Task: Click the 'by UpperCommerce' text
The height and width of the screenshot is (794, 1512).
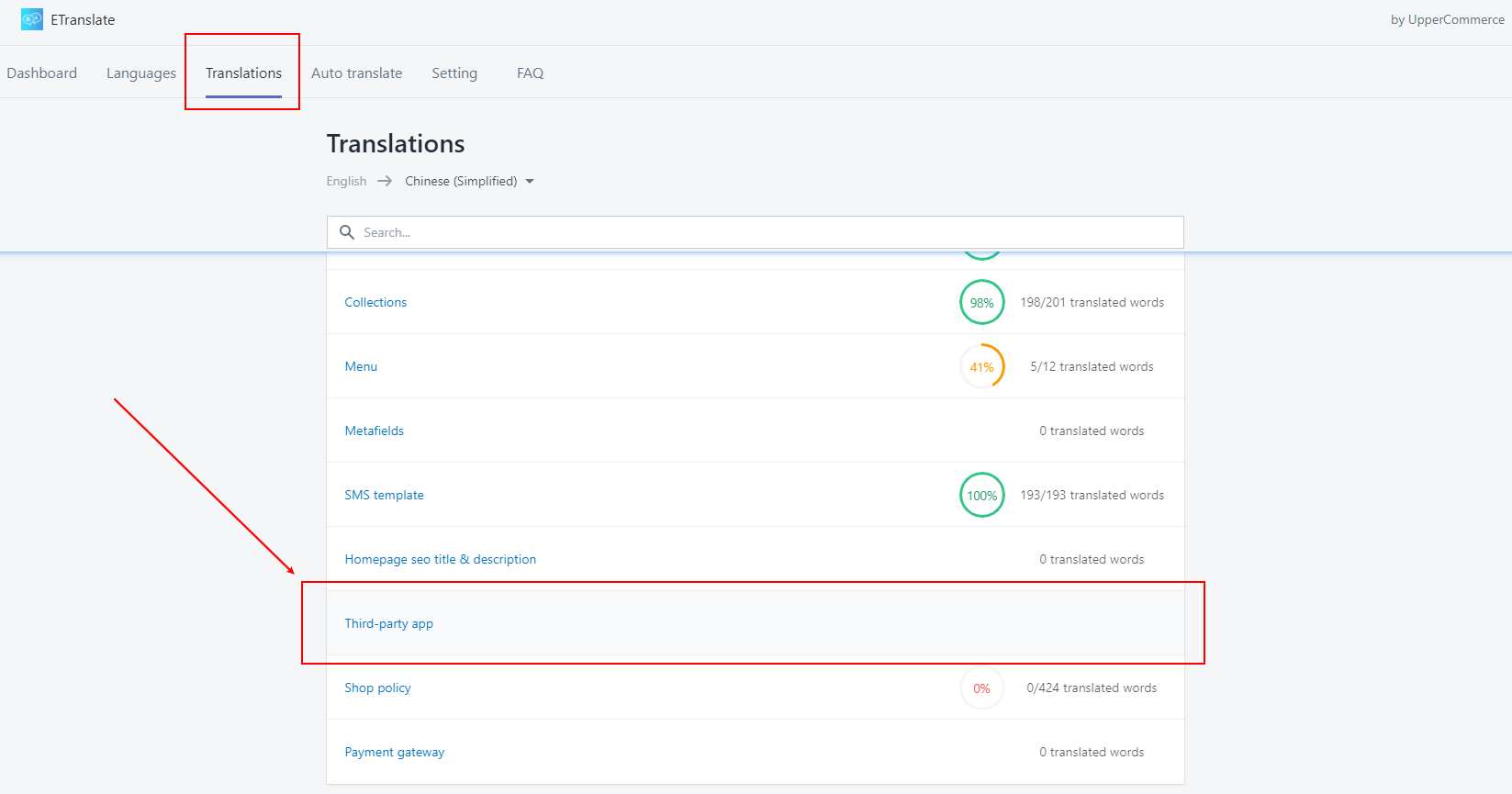Action: pos(1447,19)
